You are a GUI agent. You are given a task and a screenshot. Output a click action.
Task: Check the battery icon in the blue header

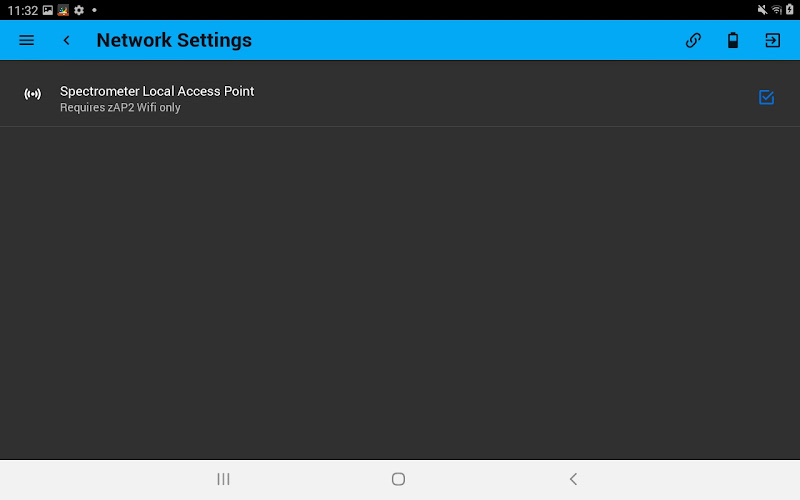pyautogui.click(x=733, y=40)
